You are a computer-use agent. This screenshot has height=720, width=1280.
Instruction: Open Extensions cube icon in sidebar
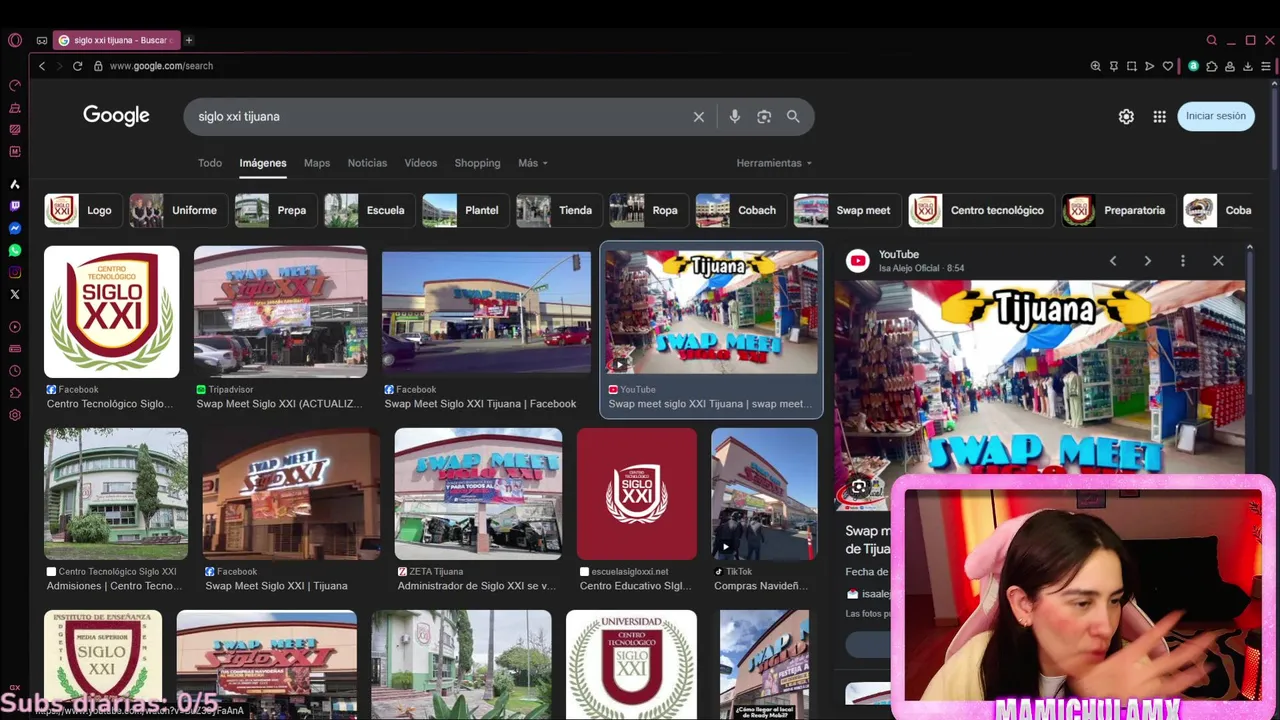(14, 393)
